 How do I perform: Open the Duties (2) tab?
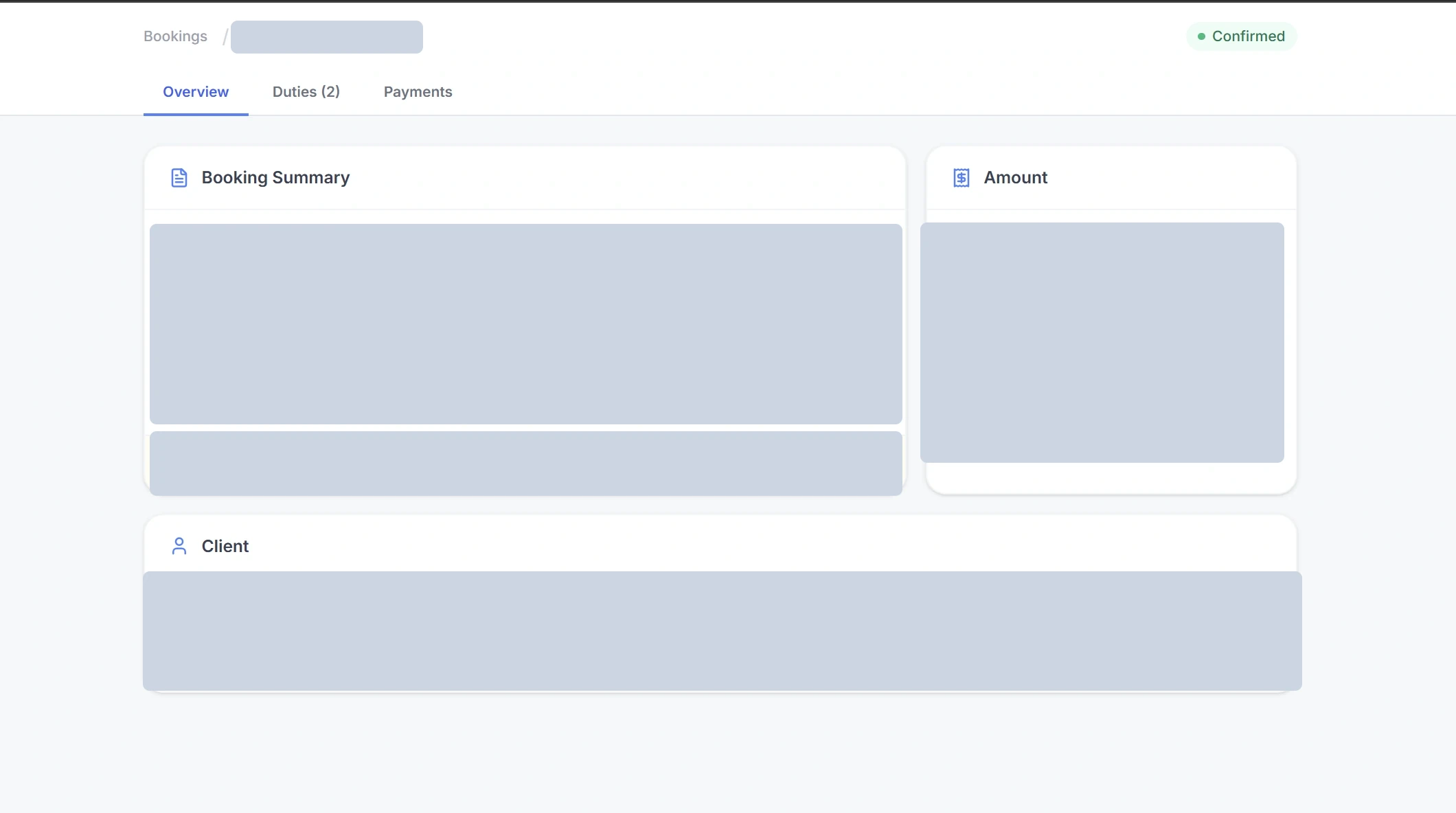[x=306, y=92]
